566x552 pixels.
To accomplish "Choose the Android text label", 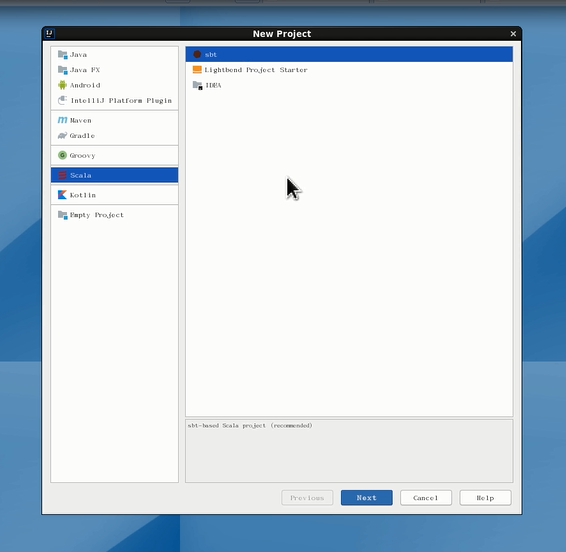I will tap(85, 85).
